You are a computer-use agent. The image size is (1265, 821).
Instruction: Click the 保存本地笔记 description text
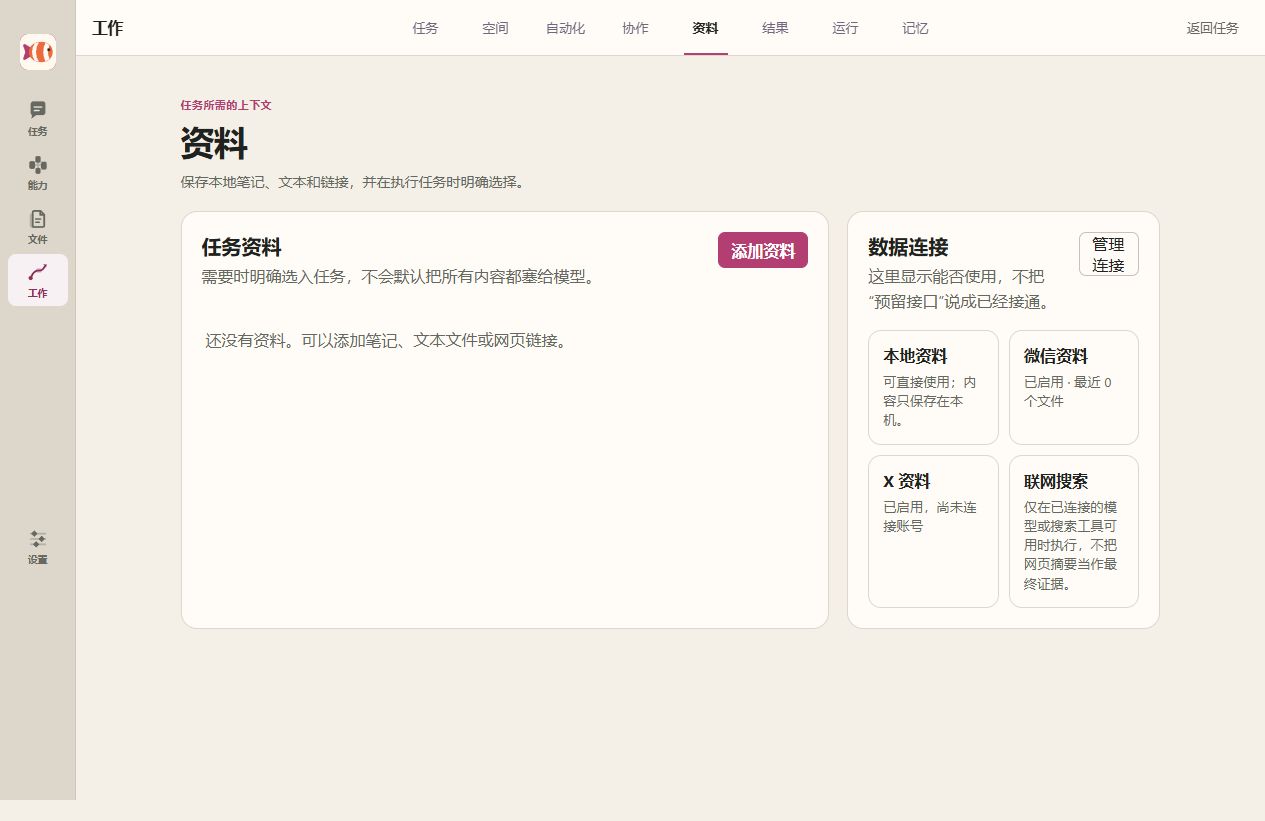[x=353, y=182]
